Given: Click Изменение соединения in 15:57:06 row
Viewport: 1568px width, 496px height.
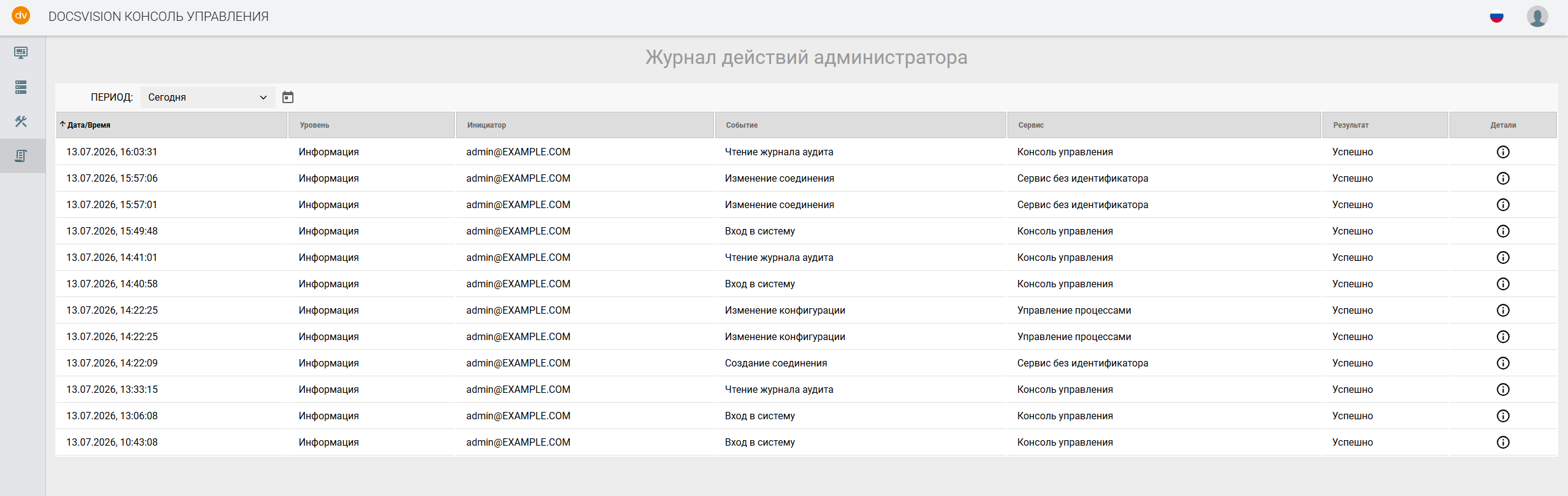Looking at the screenshot, I should coord(779,178).
